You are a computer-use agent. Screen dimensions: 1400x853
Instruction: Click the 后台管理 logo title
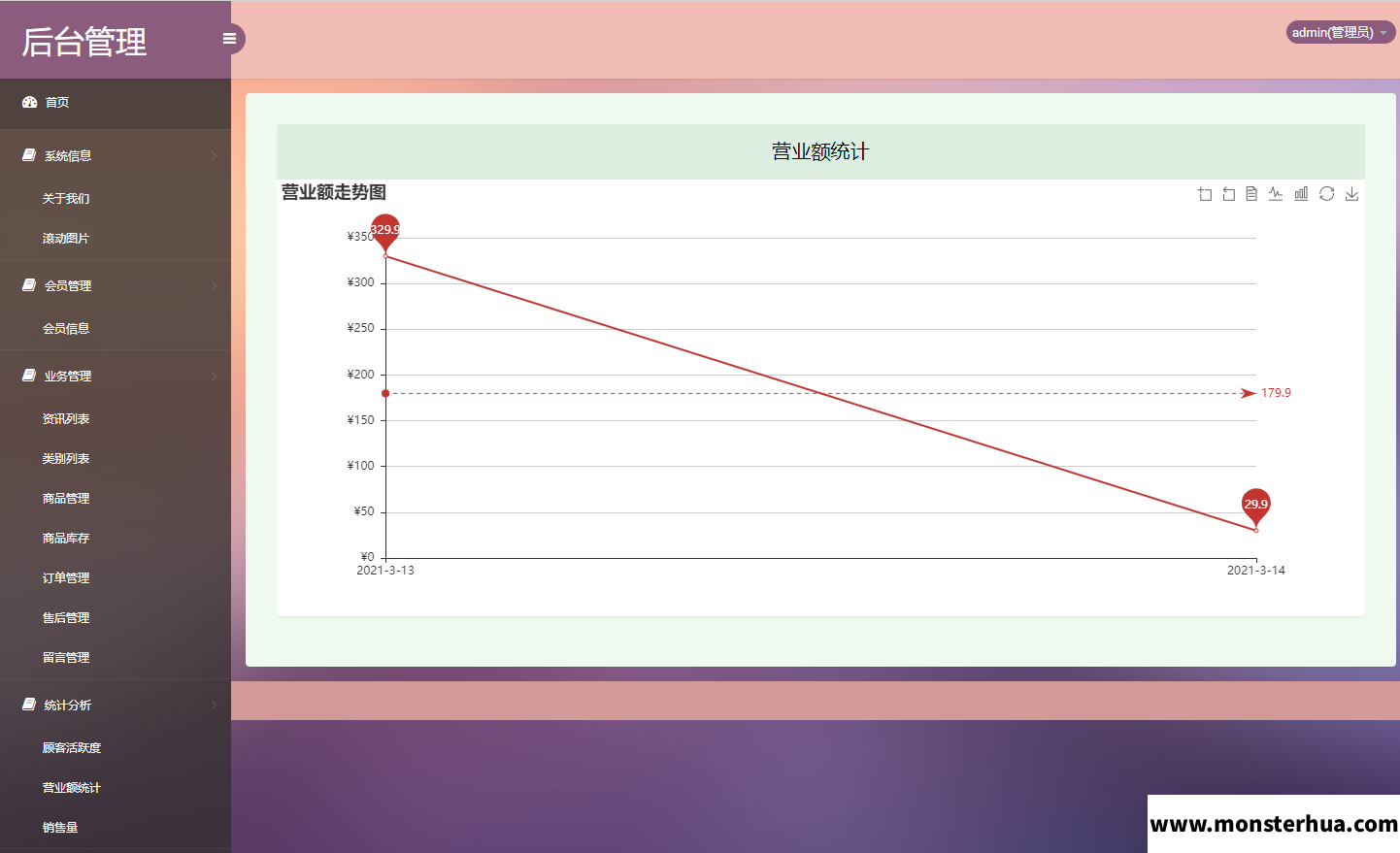tap(84, 42)
